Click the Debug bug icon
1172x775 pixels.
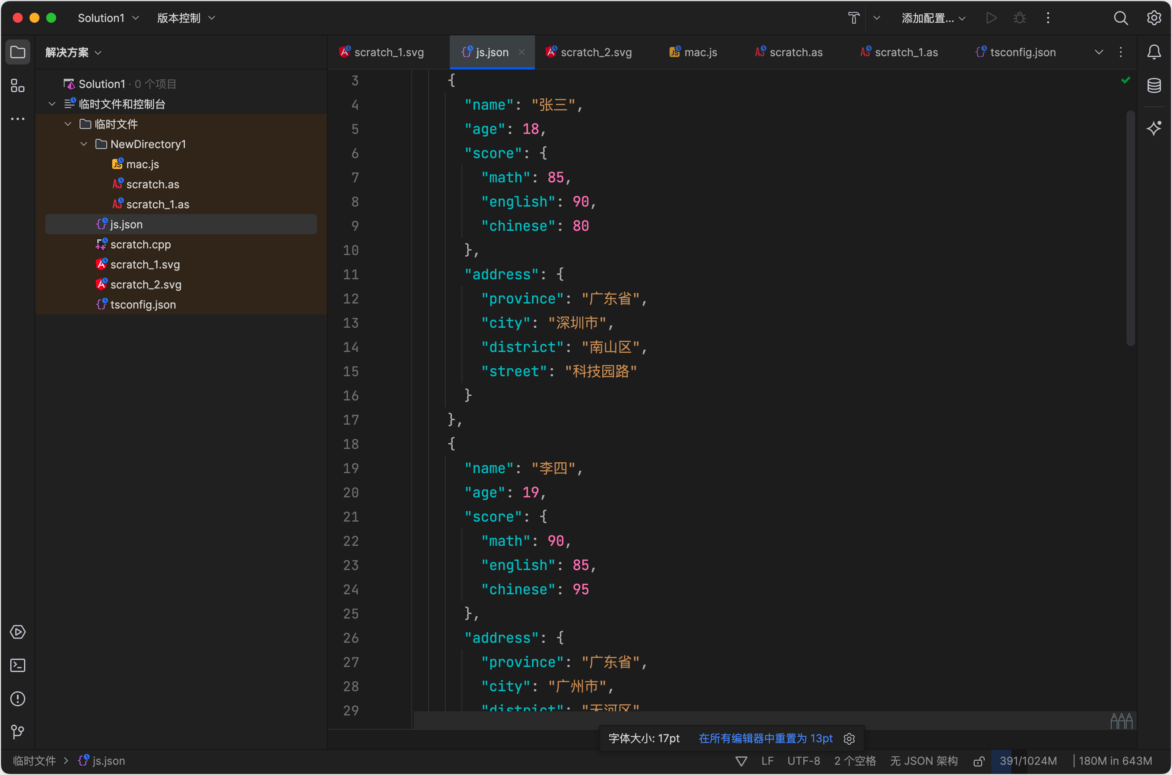1020,18
